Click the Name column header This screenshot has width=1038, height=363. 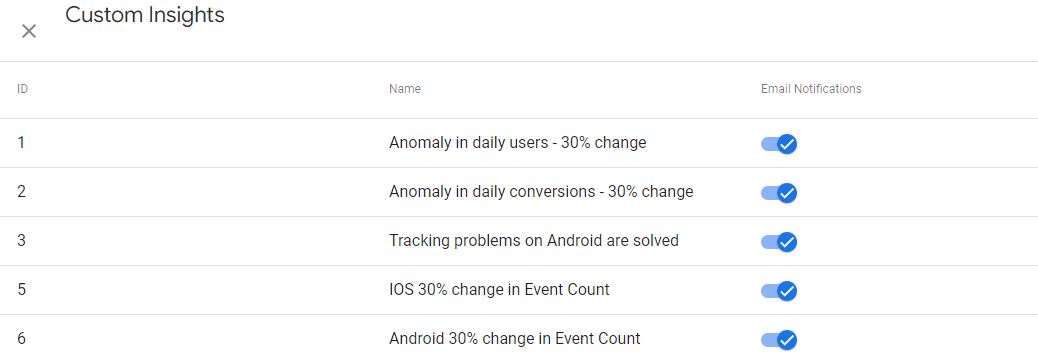(404, 89)
